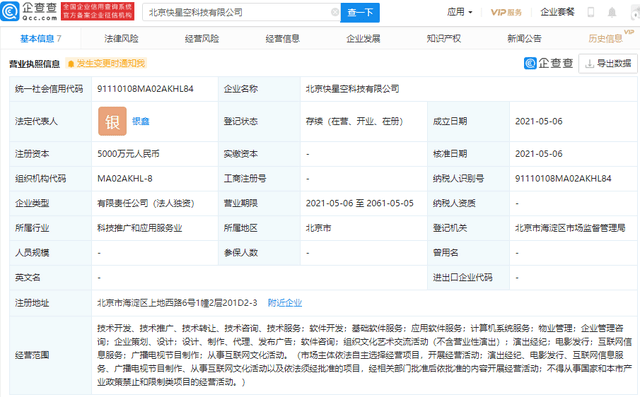Switch to 历史信息 tab
This screenshot has width=640, height=397.
pos(605,39)
